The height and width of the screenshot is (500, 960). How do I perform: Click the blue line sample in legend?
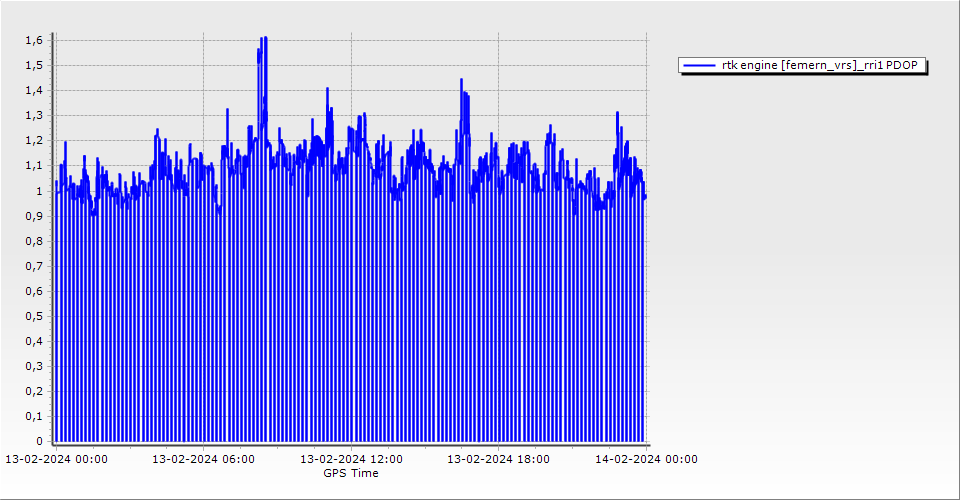click(699, 65)
